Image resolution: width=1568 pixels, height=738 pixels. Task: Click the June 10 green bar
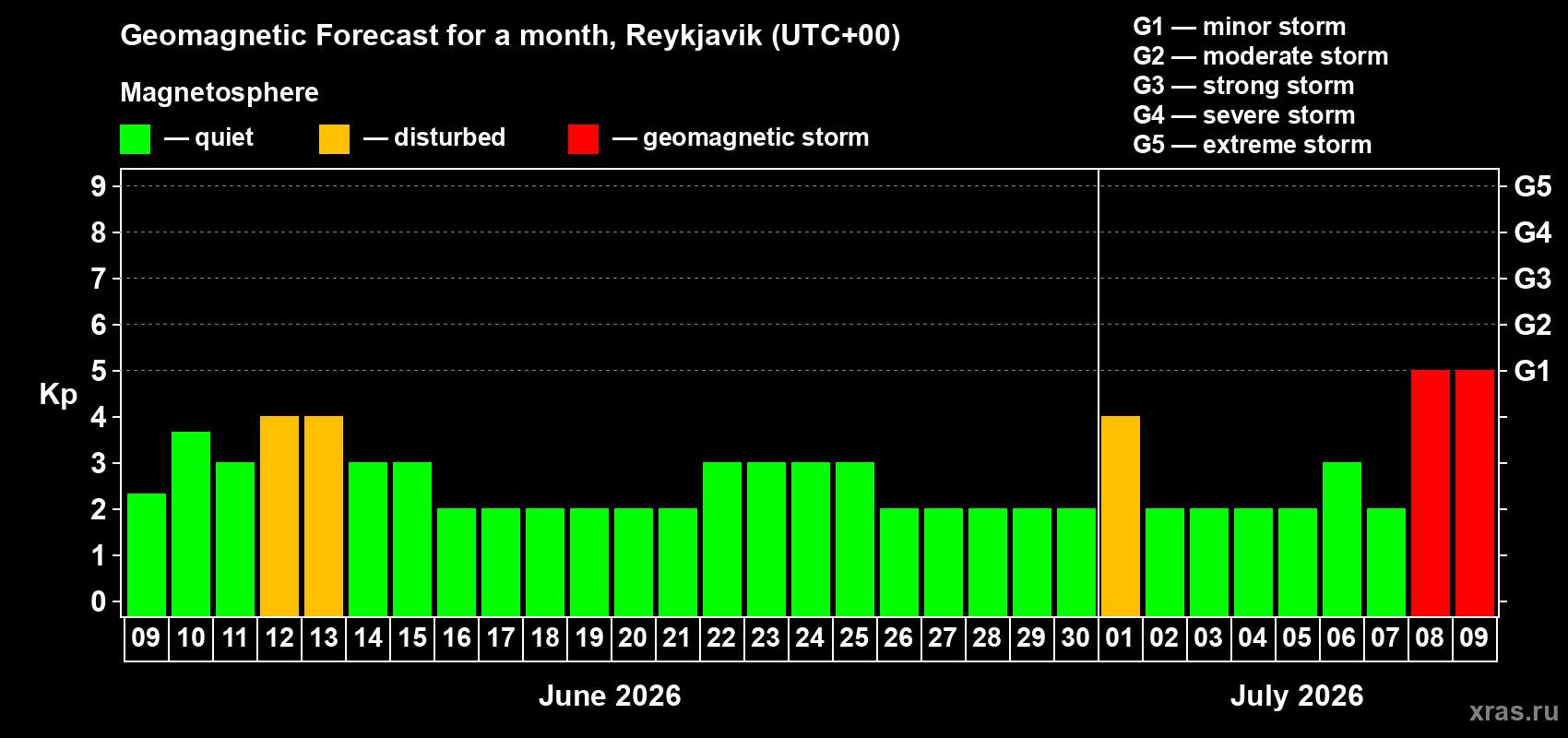[191, 524]
